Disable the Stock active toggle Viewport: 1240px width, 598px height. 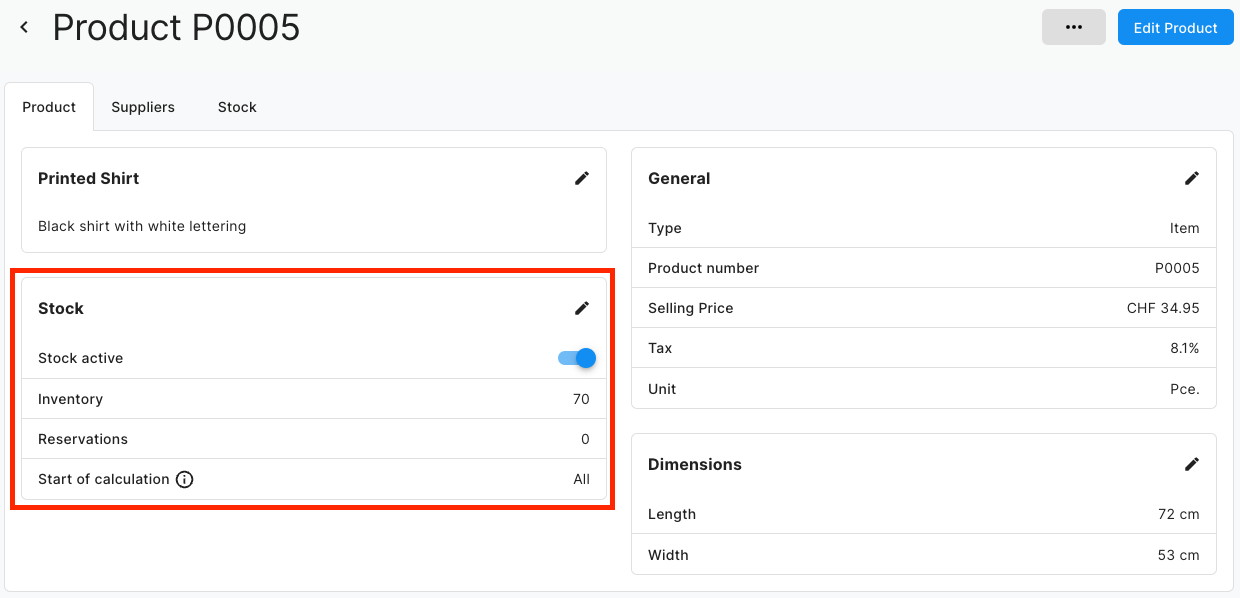[577, 358]
